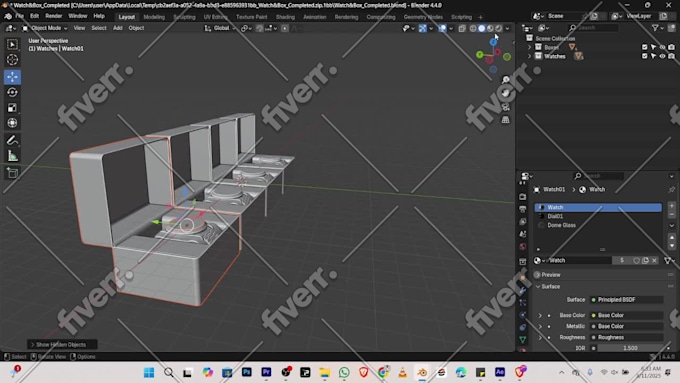Click the outliner Search field
This screenshot has height=383, width=680.
tap(592, 28)
